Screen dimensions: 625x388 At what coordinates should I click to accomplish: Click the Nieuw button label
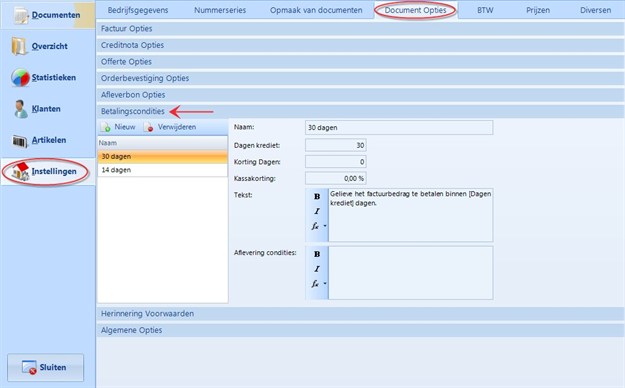click(125, 127)
